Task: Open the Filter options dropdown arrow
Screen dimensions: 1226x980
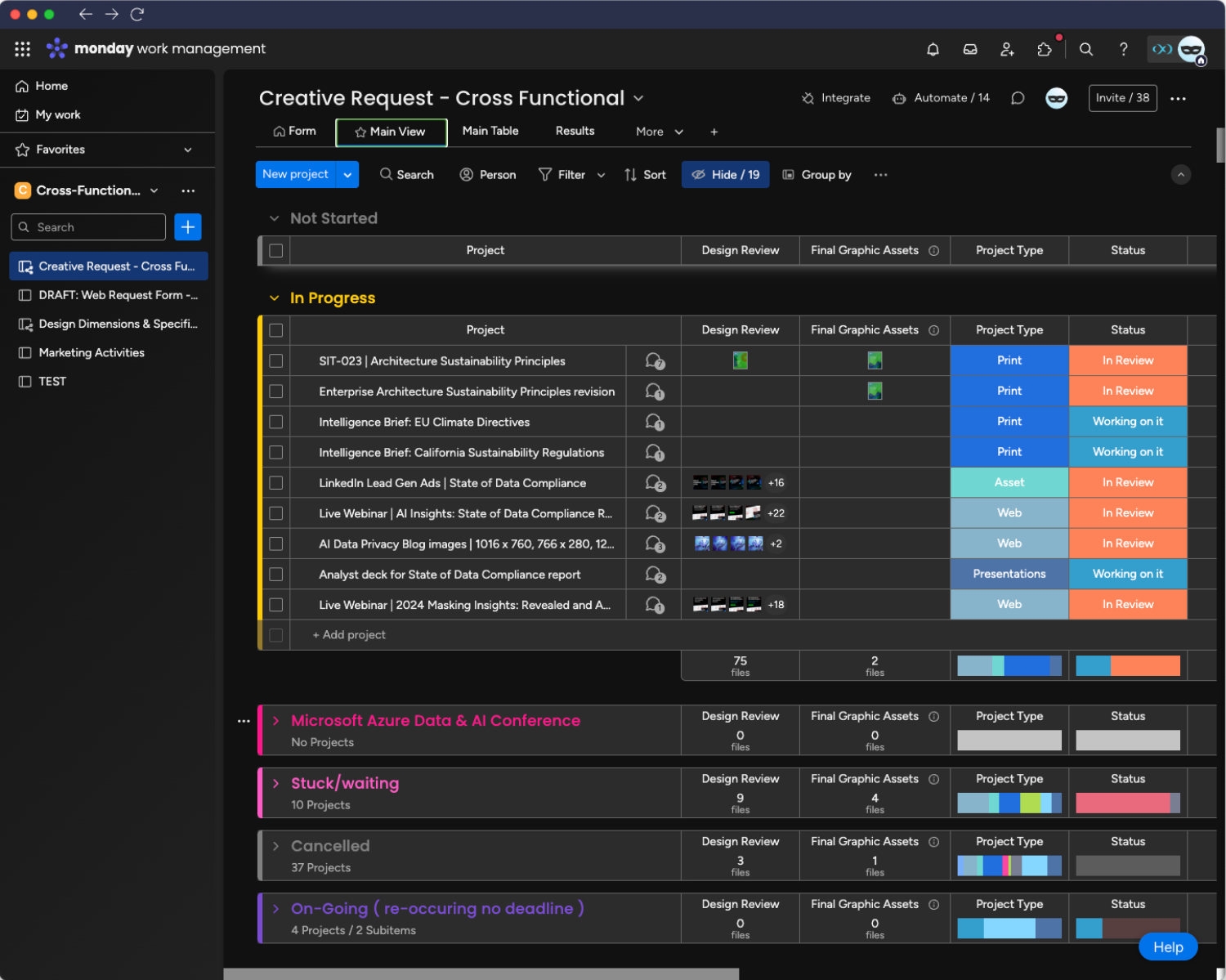Action: pos(602,175)
